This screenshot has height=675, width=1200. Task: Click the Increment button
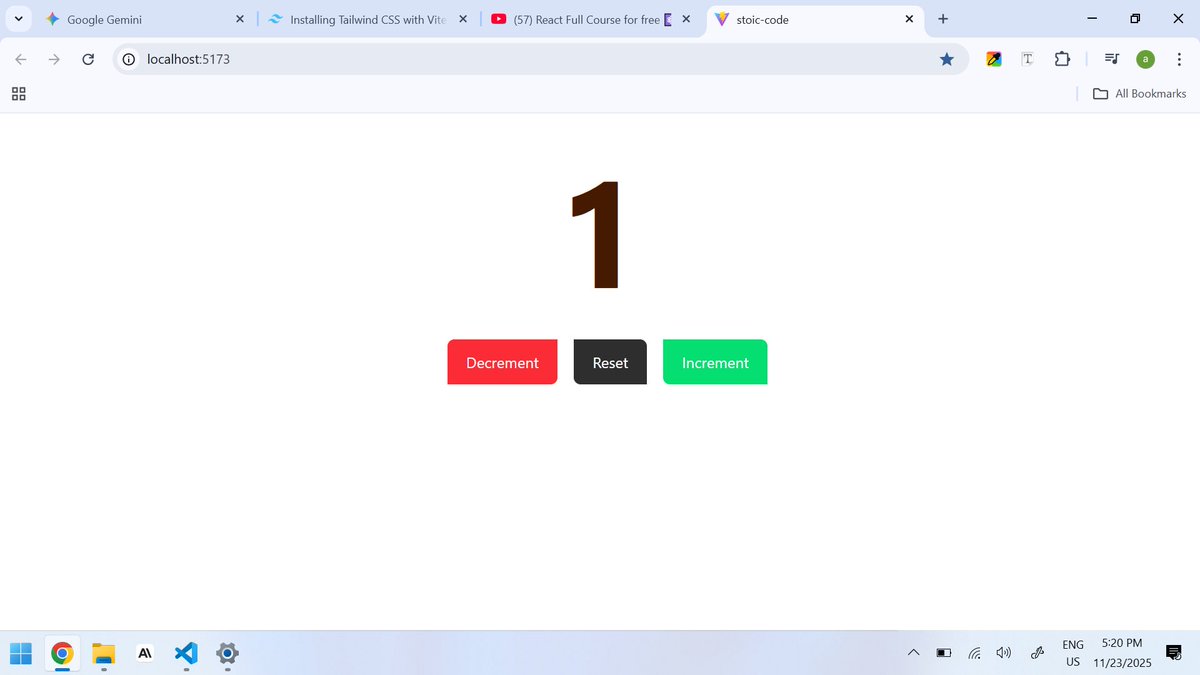(x=715, y=362)
